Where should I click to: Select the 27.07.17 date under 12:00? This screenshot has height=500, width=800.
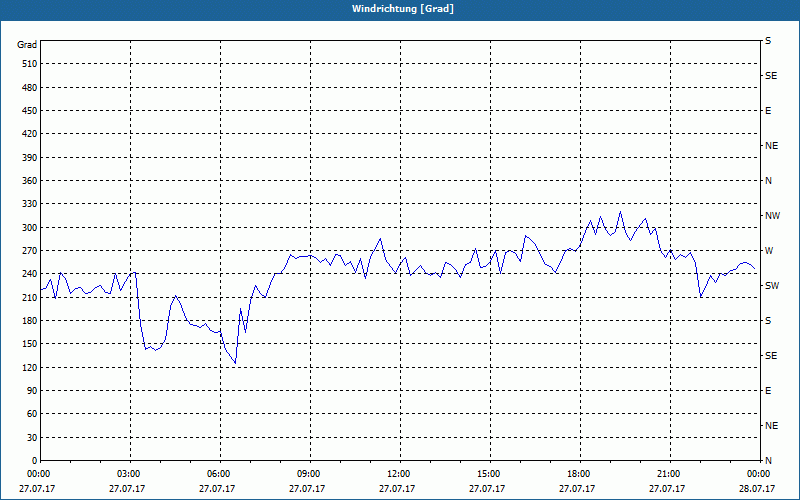pyautogui.click(x=396, y=488)
